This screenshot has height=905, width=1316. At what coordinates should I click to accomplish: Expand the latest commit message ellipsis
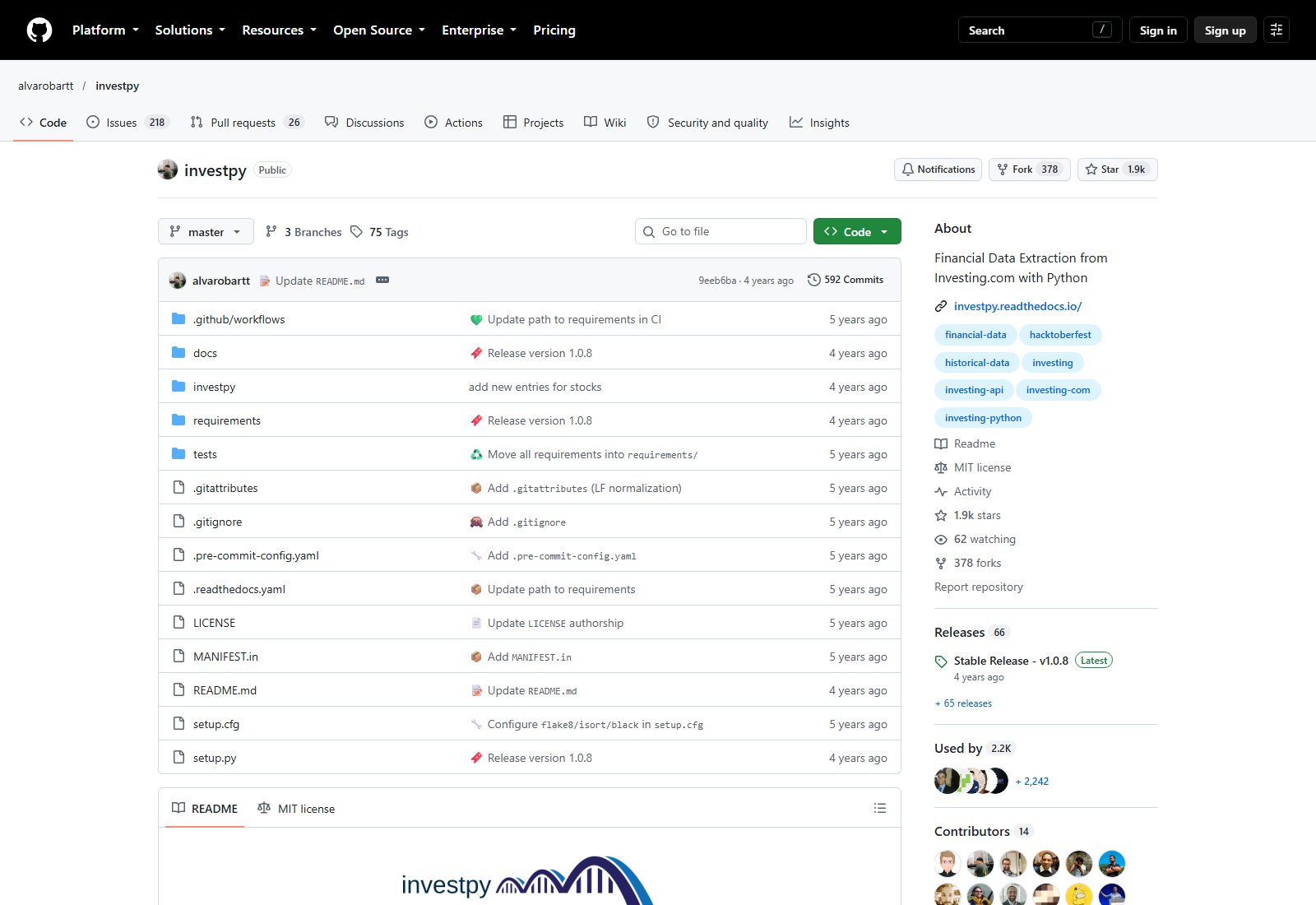click(x=382, y=280)
